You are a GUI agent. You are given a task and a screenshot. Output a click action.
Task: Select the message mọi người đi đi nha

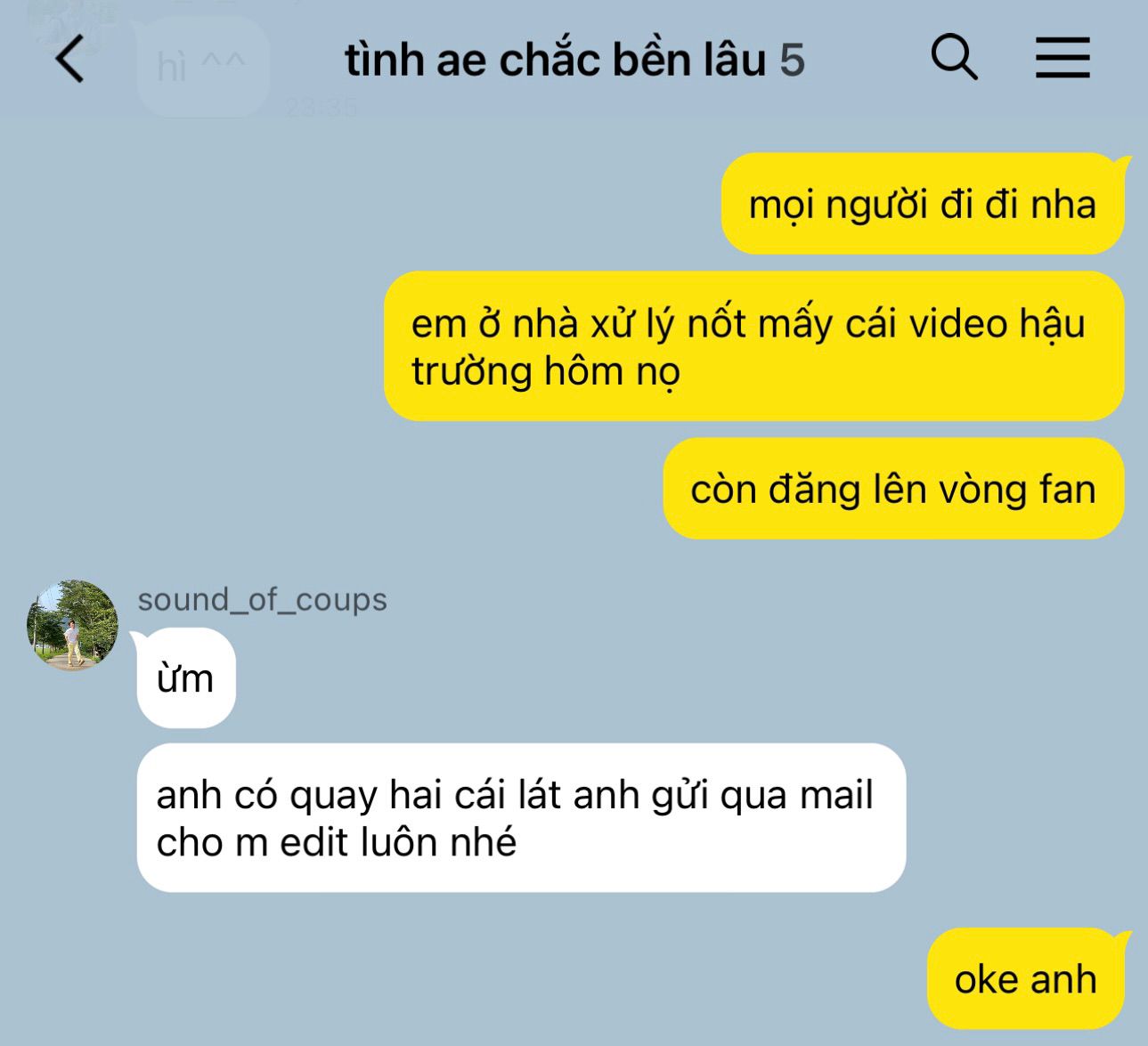click(x=923, y=204)
